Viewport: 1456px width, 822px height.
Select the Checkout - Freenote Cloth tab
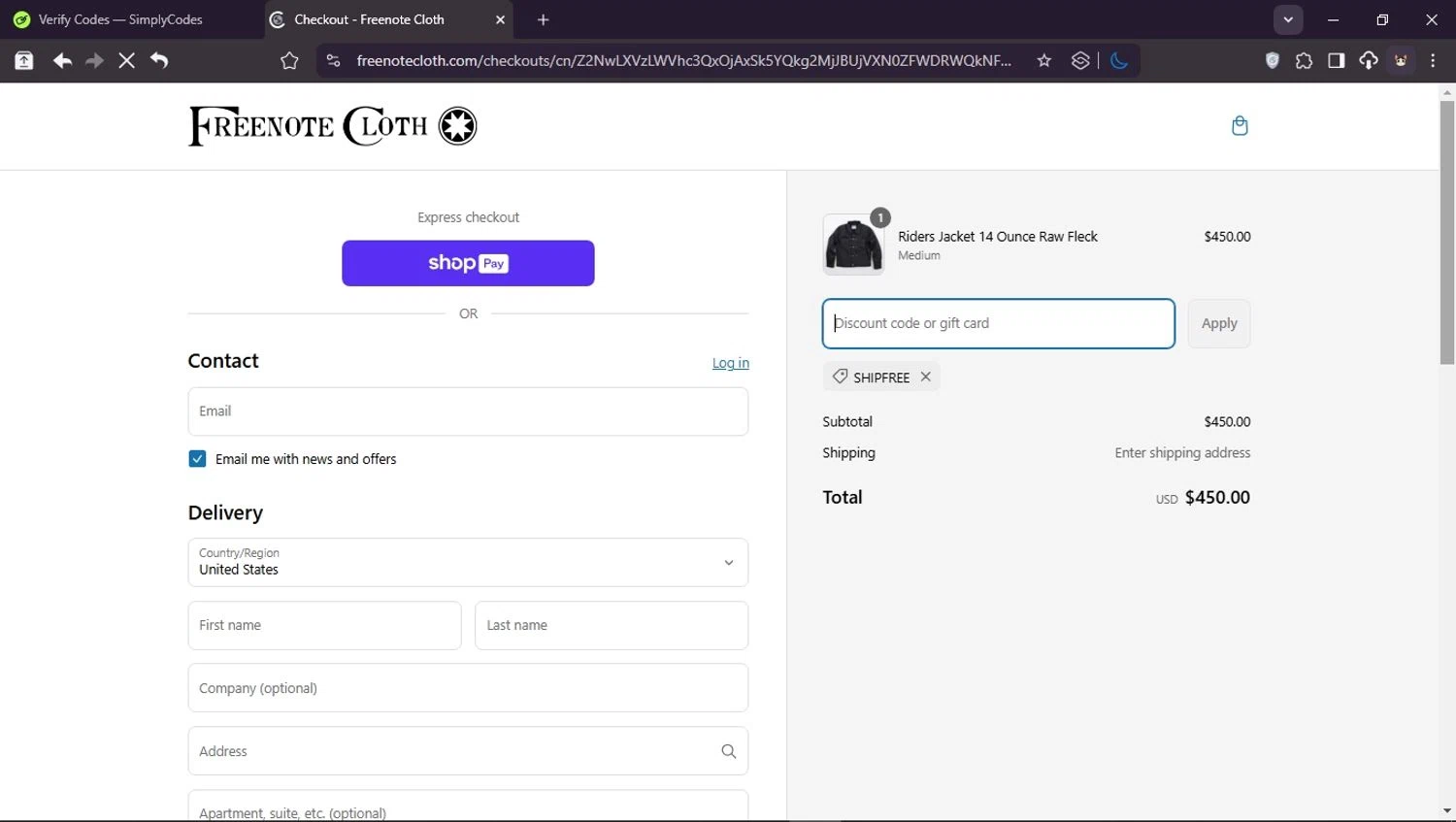(x=369, y=19)
